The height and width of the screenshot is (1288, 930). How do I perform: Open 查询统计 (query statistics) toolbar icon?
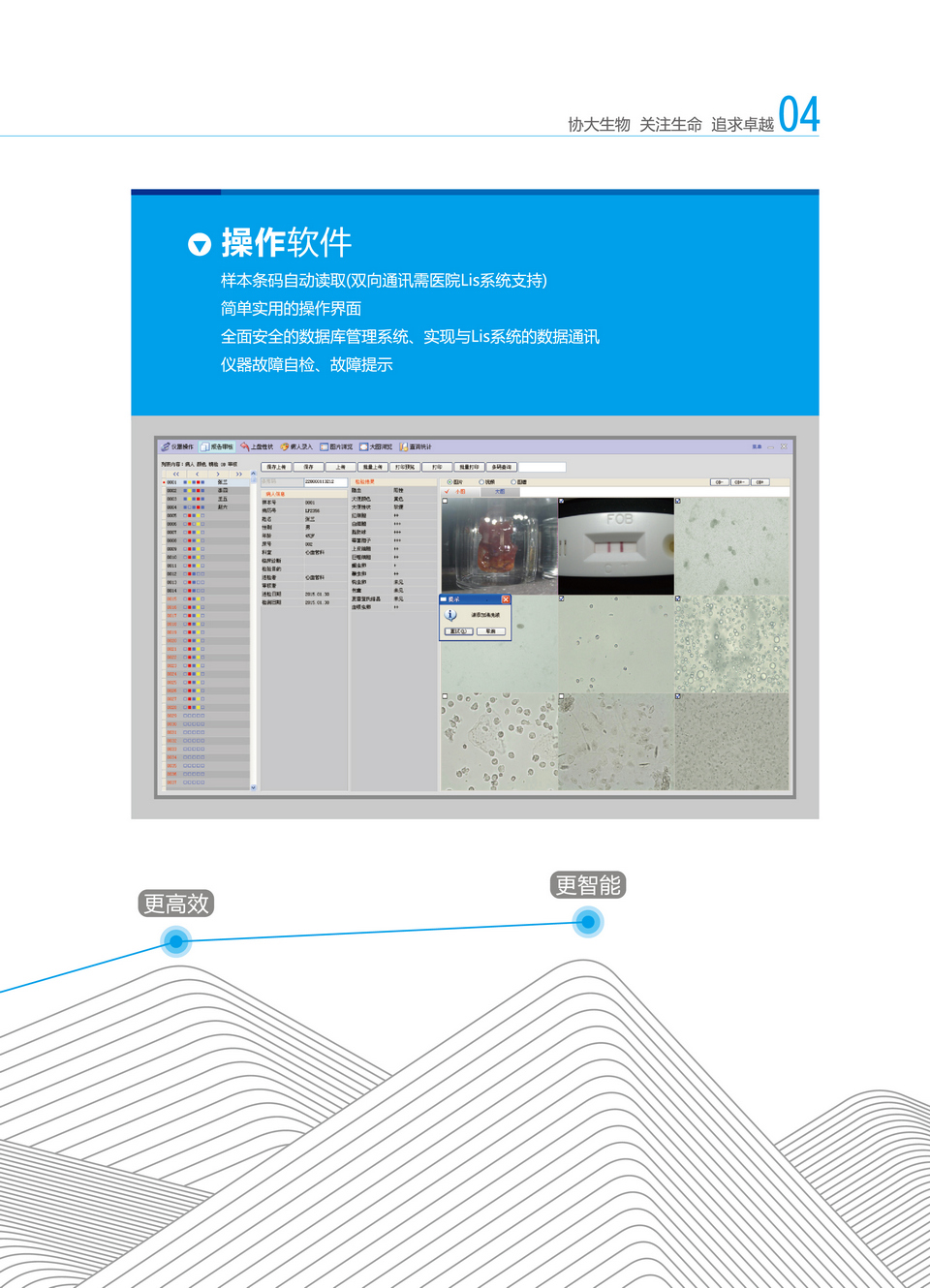404,447
